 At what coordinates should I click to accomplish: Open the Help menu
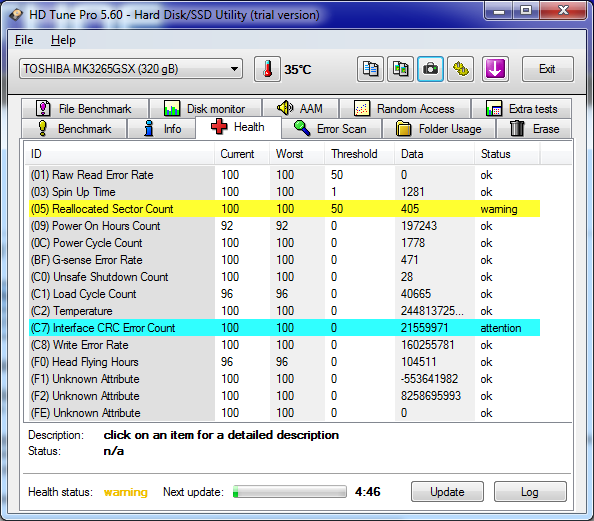tap(63, 40)
